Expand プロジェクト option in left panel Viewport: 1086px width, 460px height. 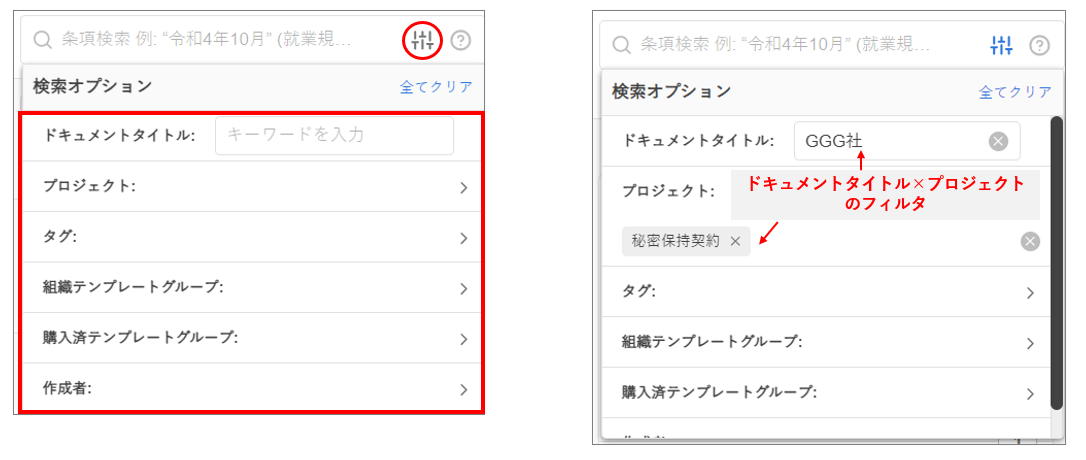tap(464, 187)
